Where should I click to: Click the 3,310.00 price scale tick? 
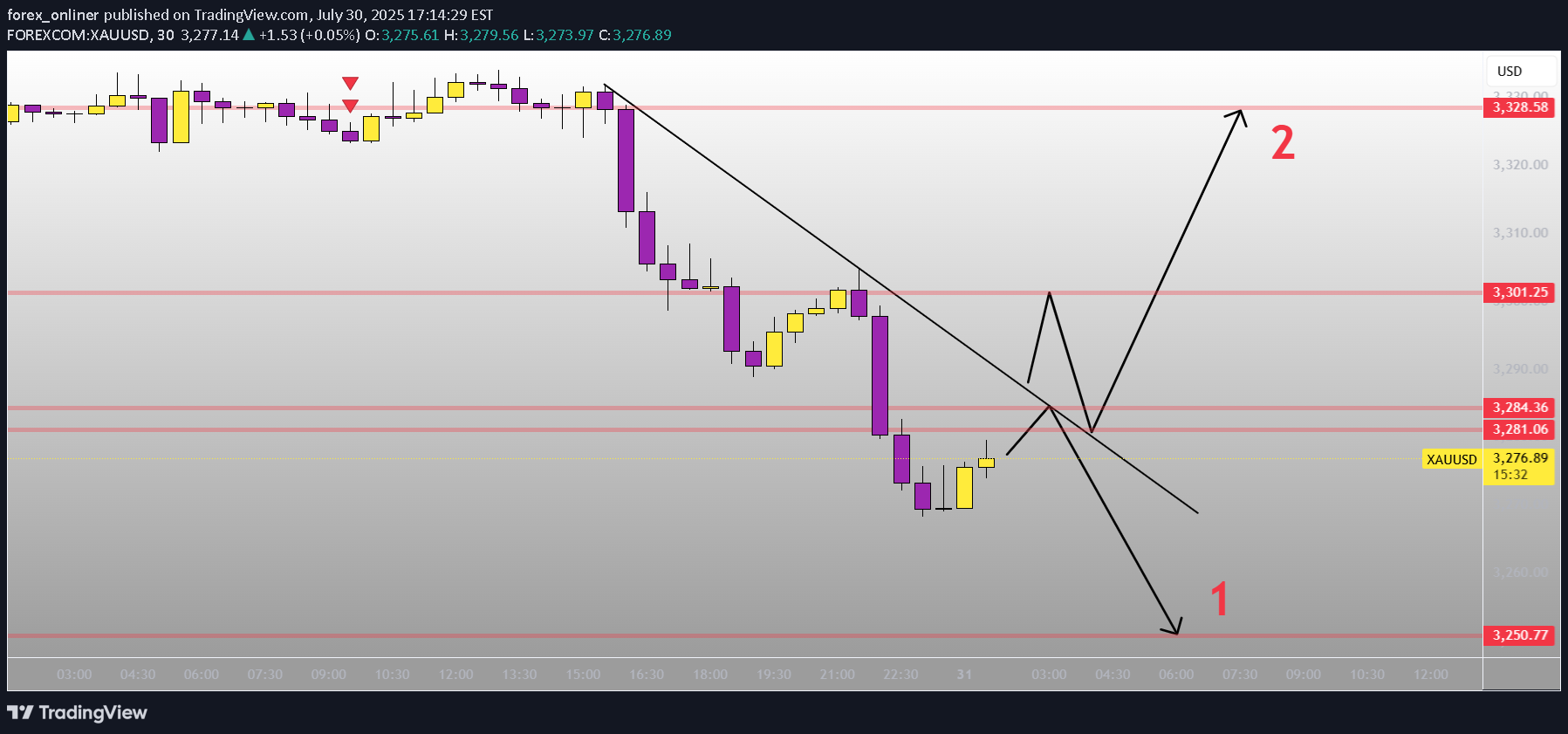[1520, 233]
